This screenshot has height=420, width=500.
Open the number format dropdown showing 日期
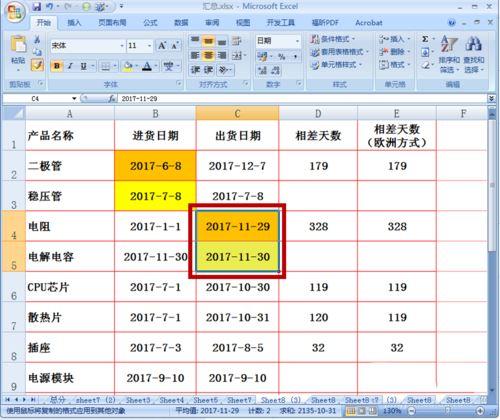(278, 41)
